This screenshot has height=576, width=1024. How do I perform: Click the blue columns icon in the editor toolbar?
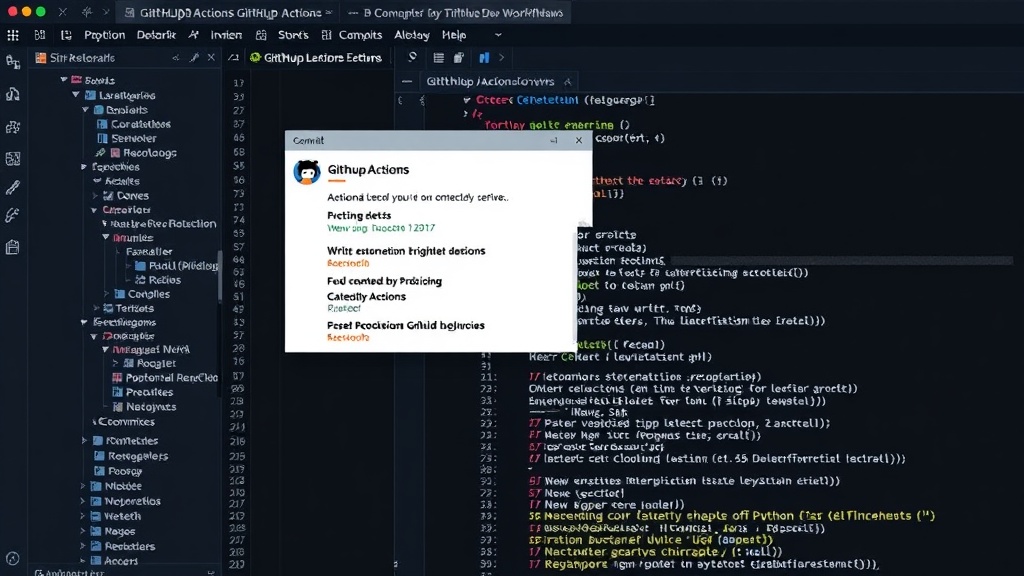[484, 58]
